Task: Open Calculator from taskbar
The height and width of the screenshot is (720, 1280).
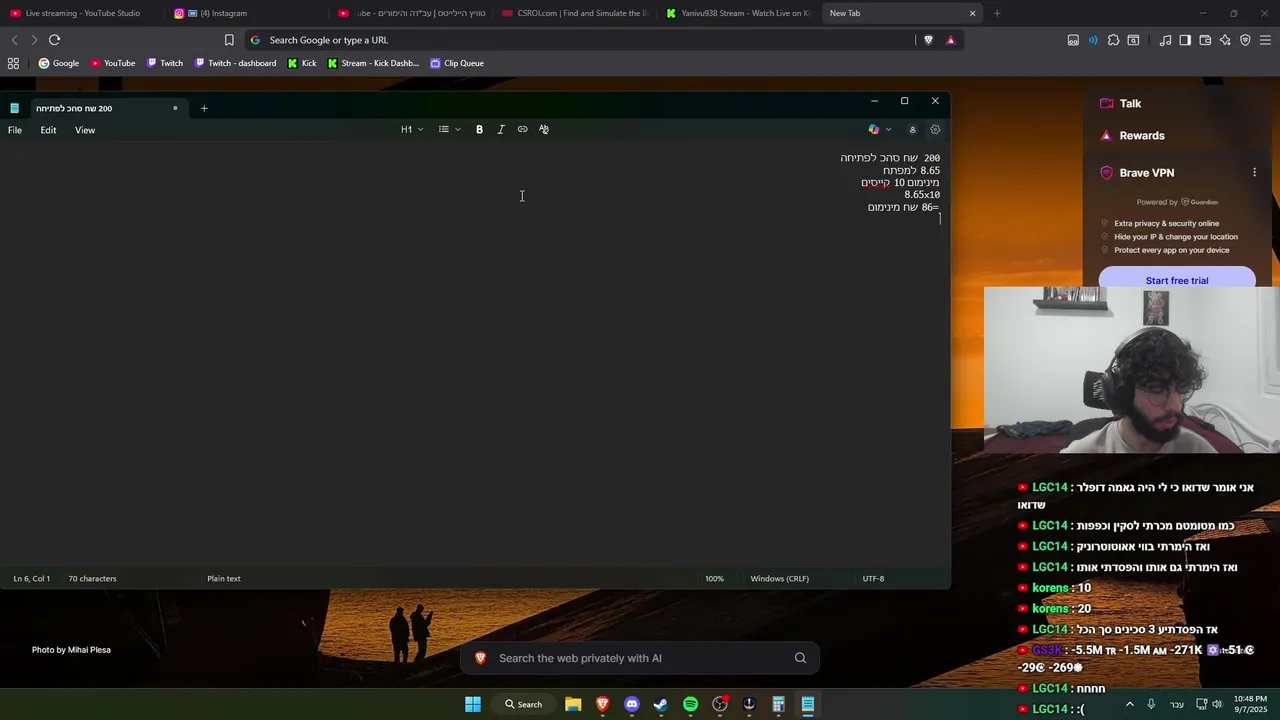Action: 778,704
